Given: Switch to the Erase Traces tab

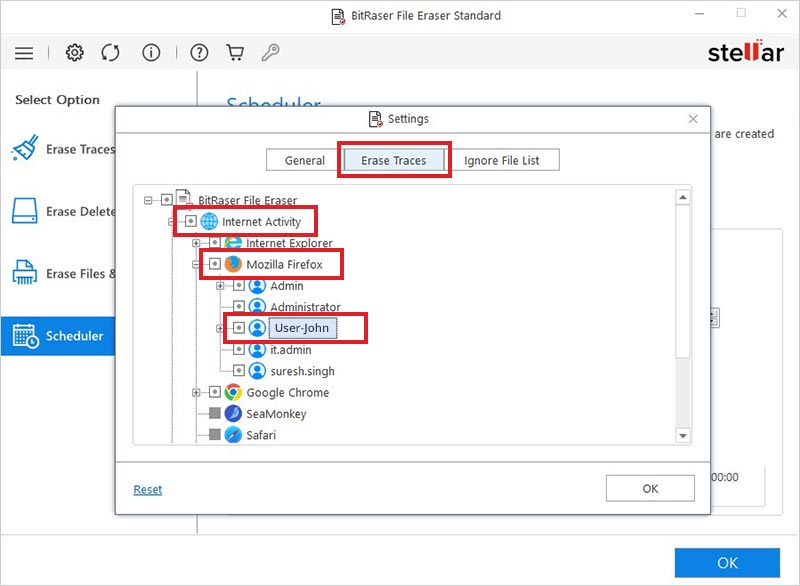Looking at the screenshot, I should 393,160.
